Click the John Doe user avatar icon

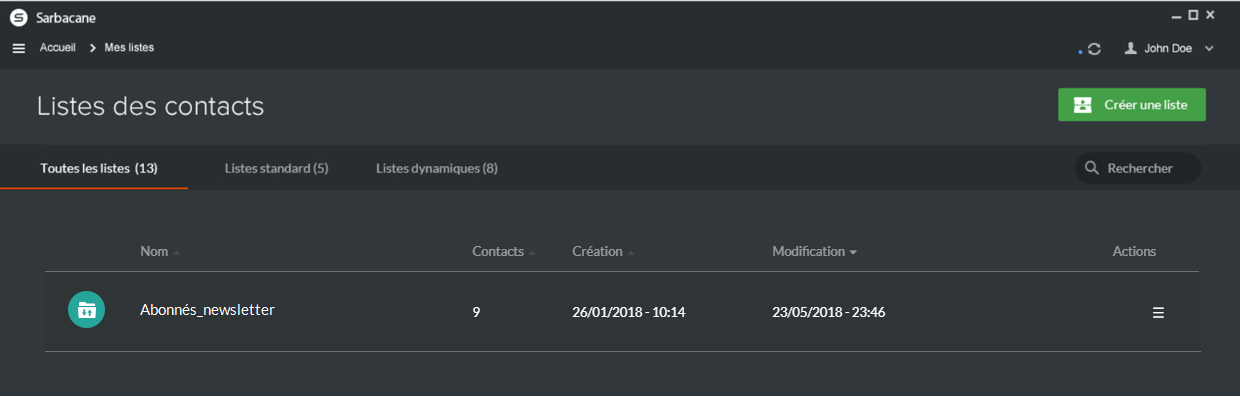[1131, 48]
